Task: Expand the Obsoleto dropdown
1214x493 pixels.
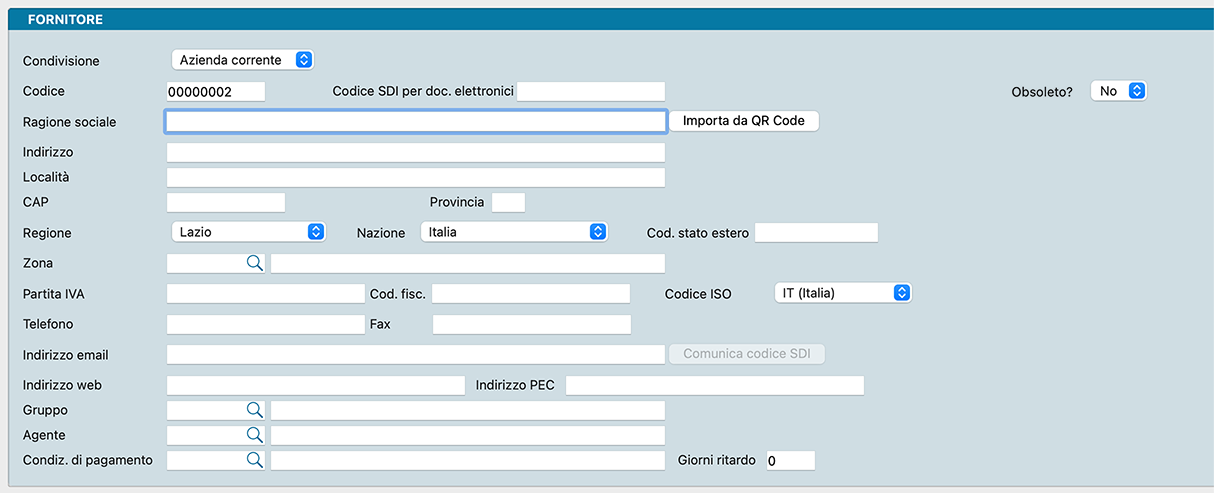Action: tap(1118, 91)
